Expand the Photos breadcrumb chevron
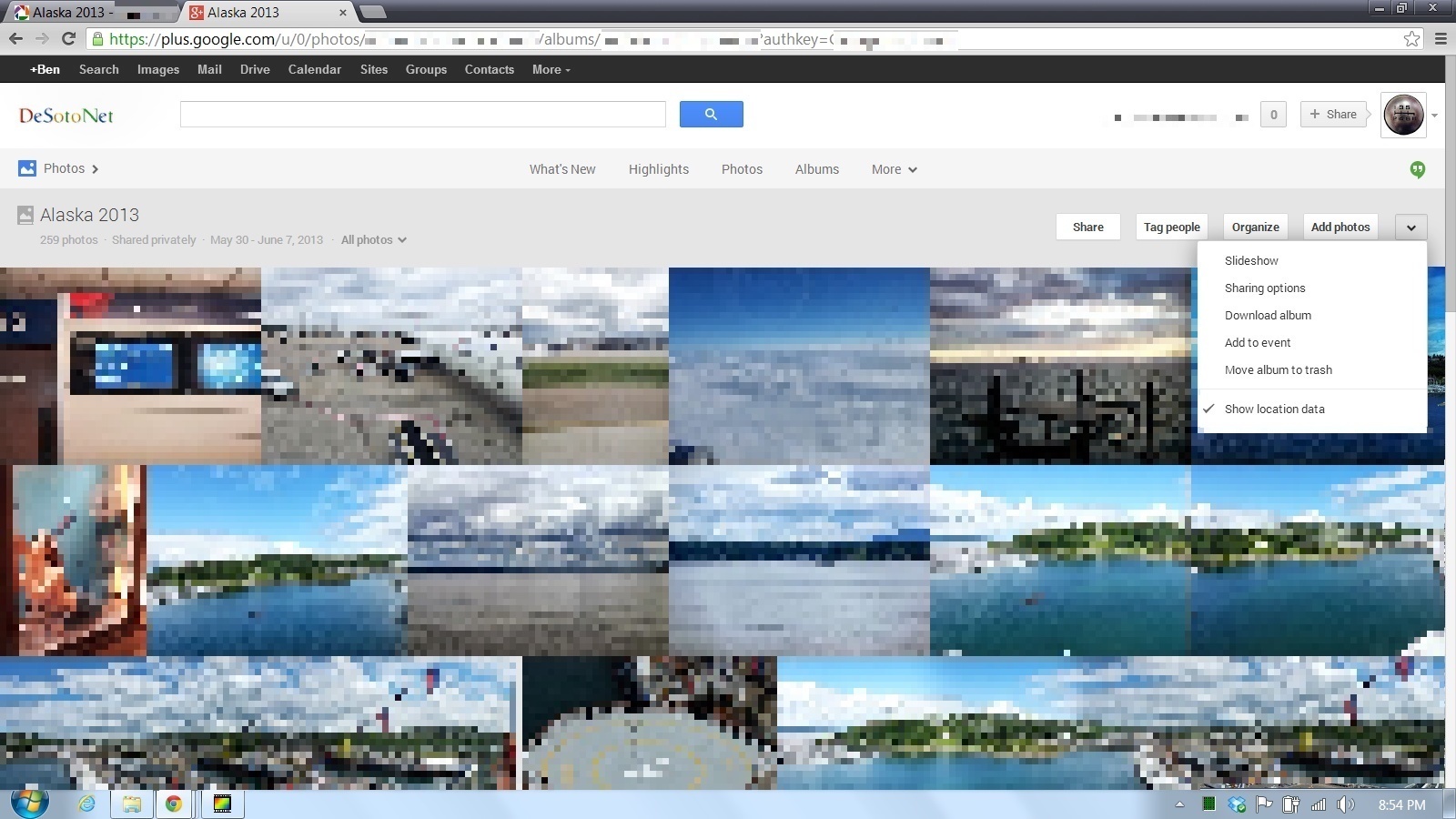The height and width of the screenshot is (819, 1456). tap(95, 169)
